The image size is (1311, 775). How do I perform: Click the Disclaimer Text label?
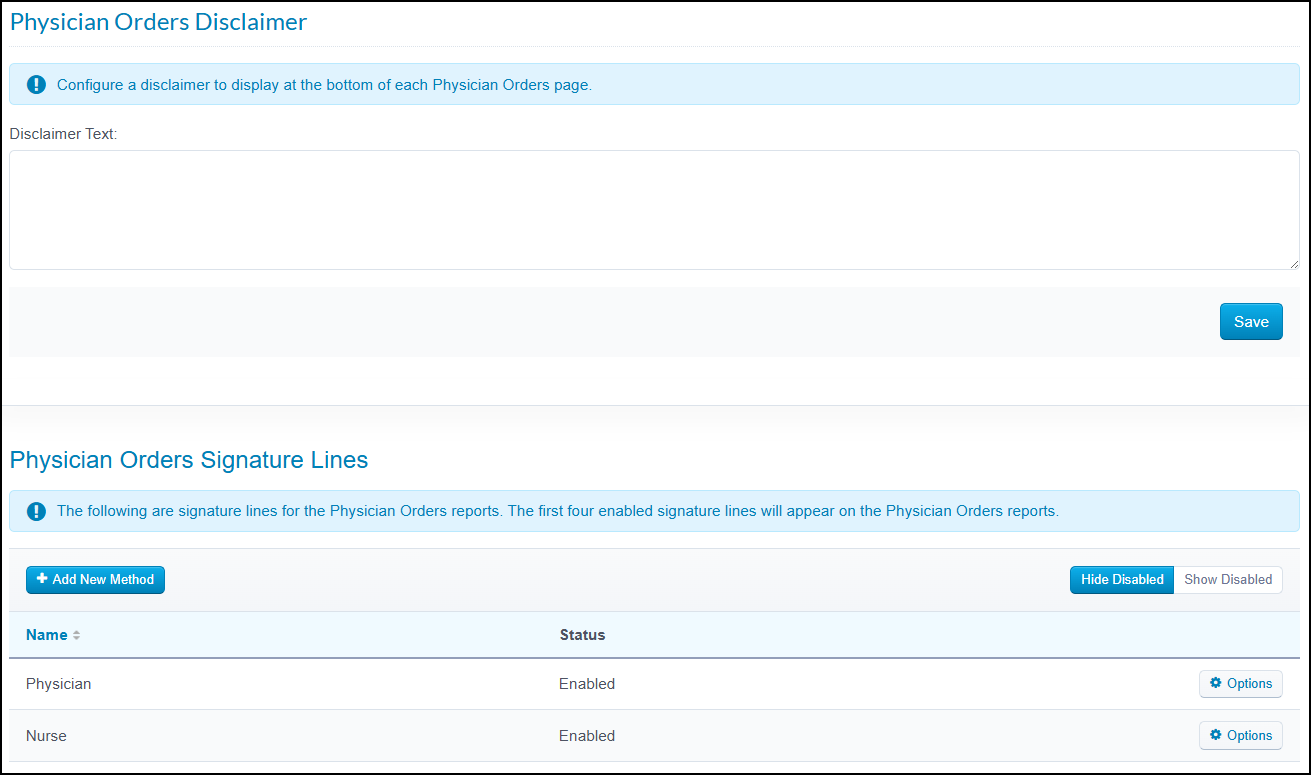coord(63,134)
